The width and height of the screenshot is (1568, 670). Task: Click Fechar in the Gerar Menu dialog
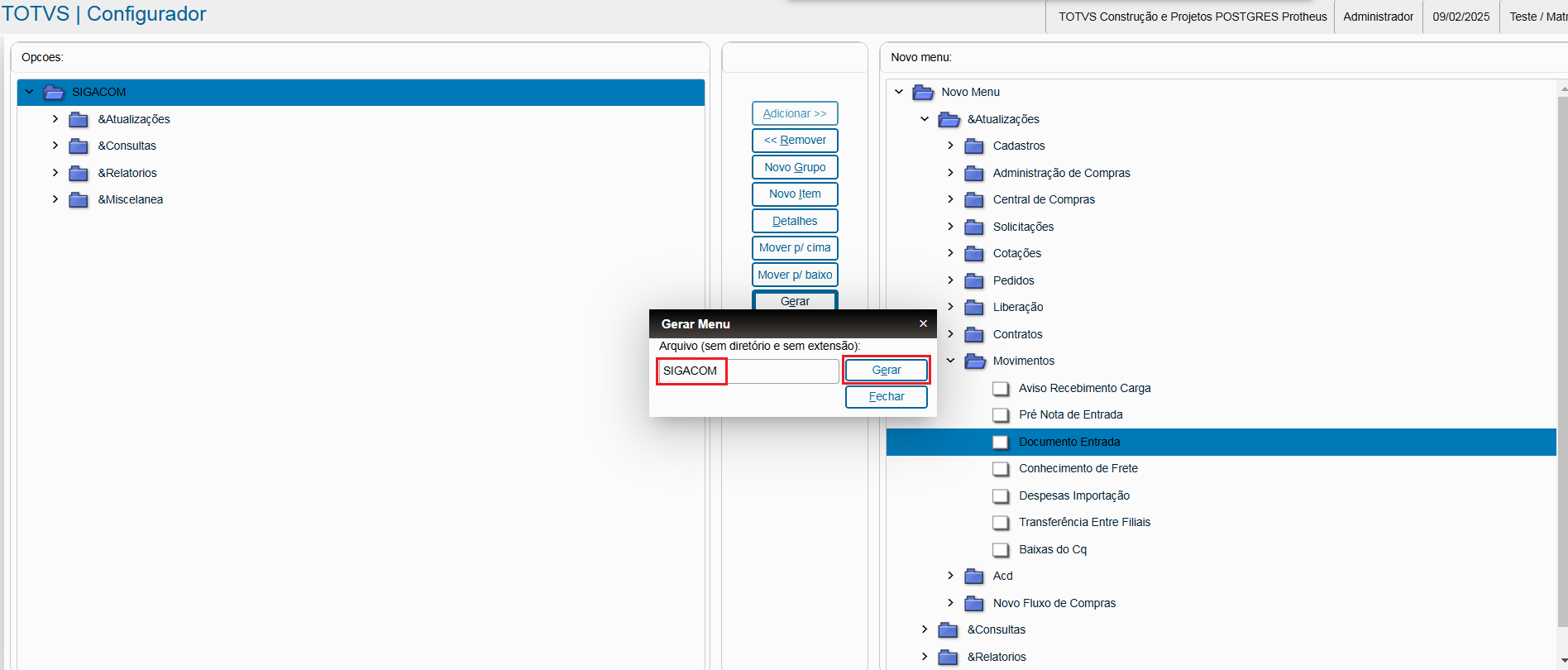click(x=887, y=397)
